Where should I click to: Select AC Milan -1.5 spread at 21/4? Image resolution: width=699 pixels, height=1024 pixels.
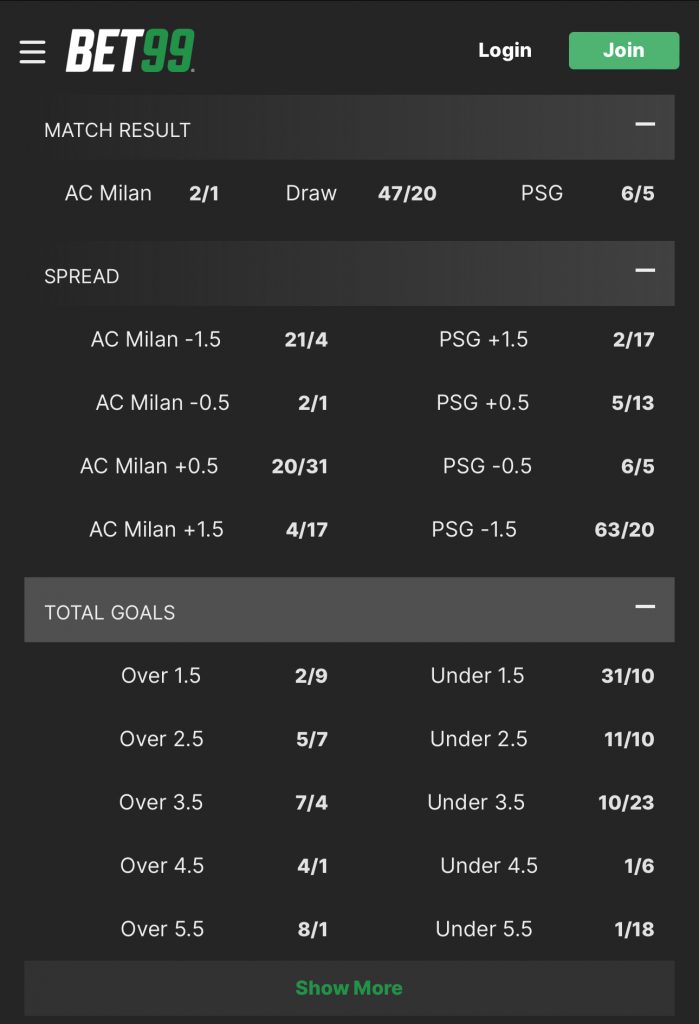pos(209,340)
